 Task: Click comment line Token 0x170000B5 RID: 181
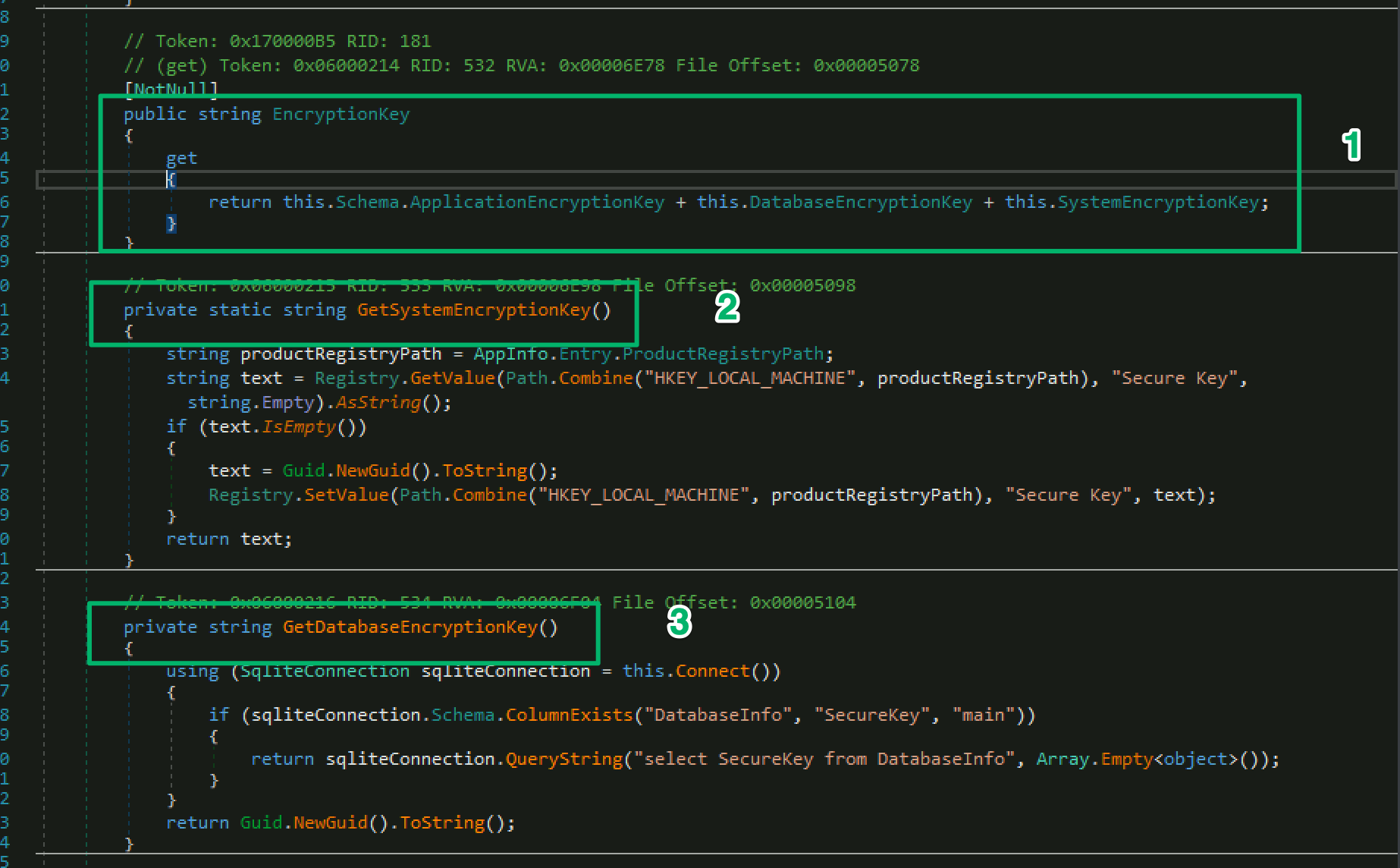pyautogui.click(x=278, y=42)
